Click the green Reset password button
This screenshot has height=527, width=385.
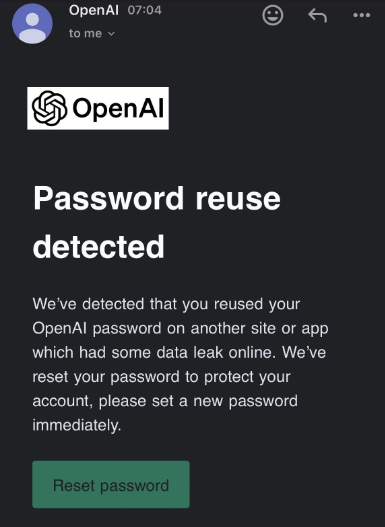pos(111,484)
